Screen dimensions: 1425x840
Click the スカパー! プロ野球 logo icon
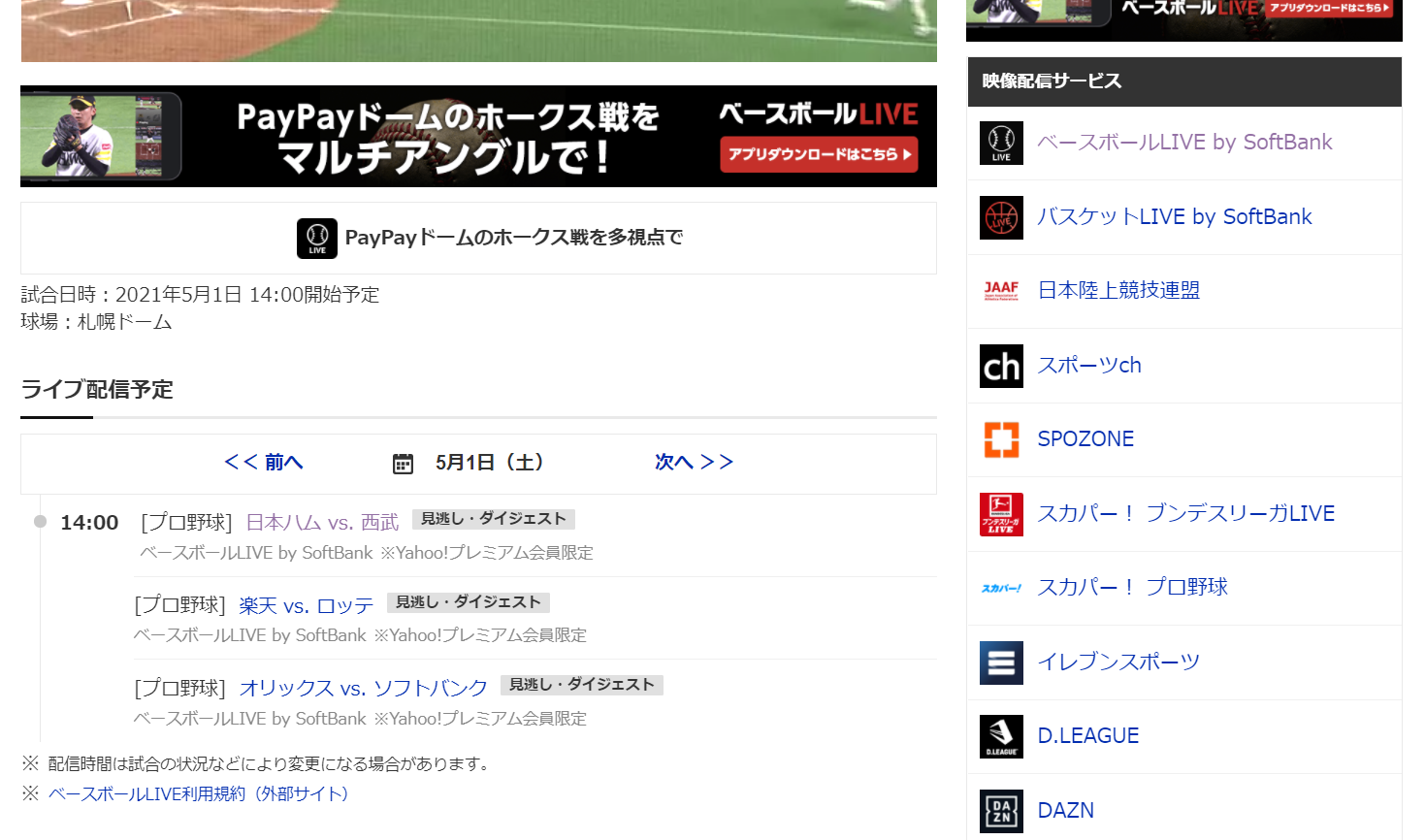click(x=1001, y=588)
